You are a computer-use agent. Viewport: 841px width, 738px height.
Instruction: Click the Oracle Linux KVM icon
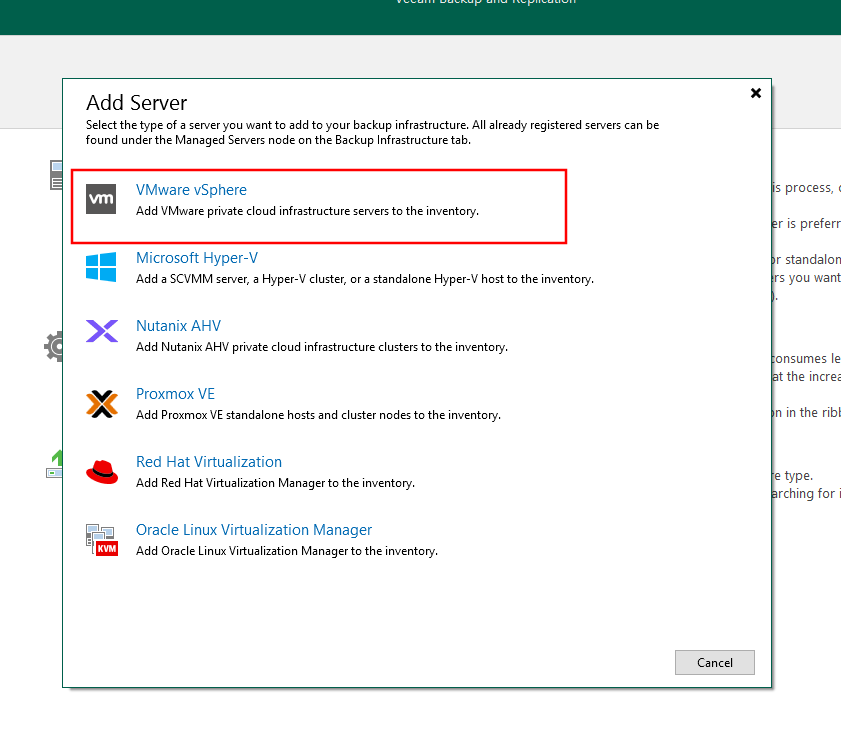click(x=102, y=540)
